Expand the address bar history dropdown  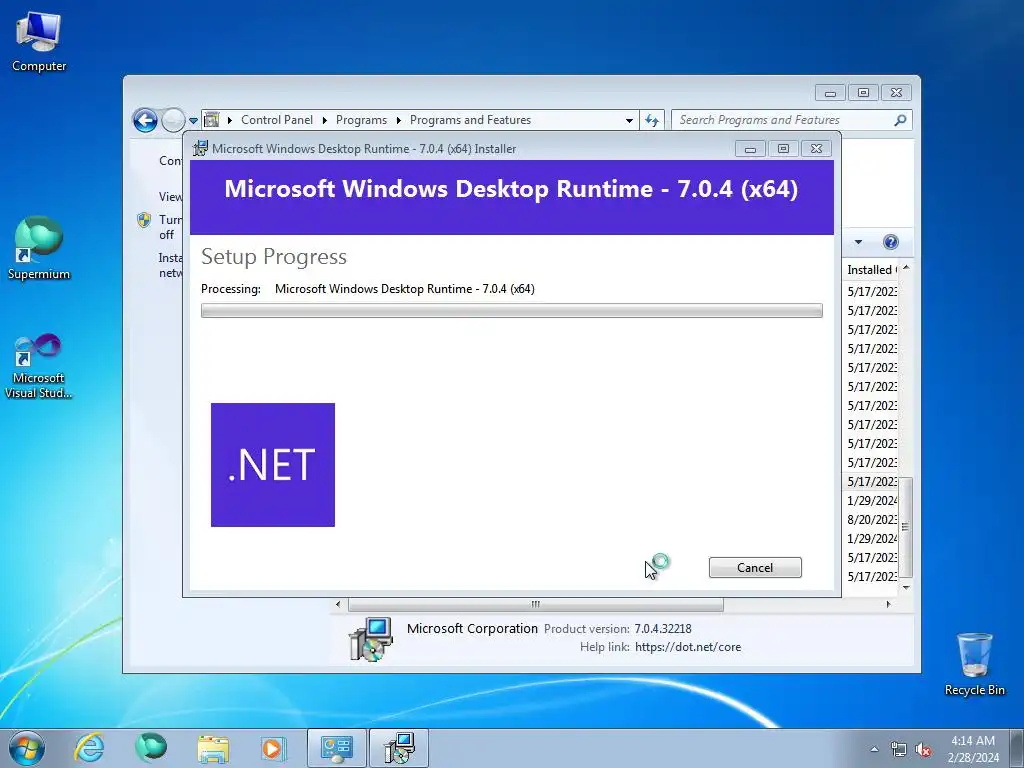tap(629, 121)
